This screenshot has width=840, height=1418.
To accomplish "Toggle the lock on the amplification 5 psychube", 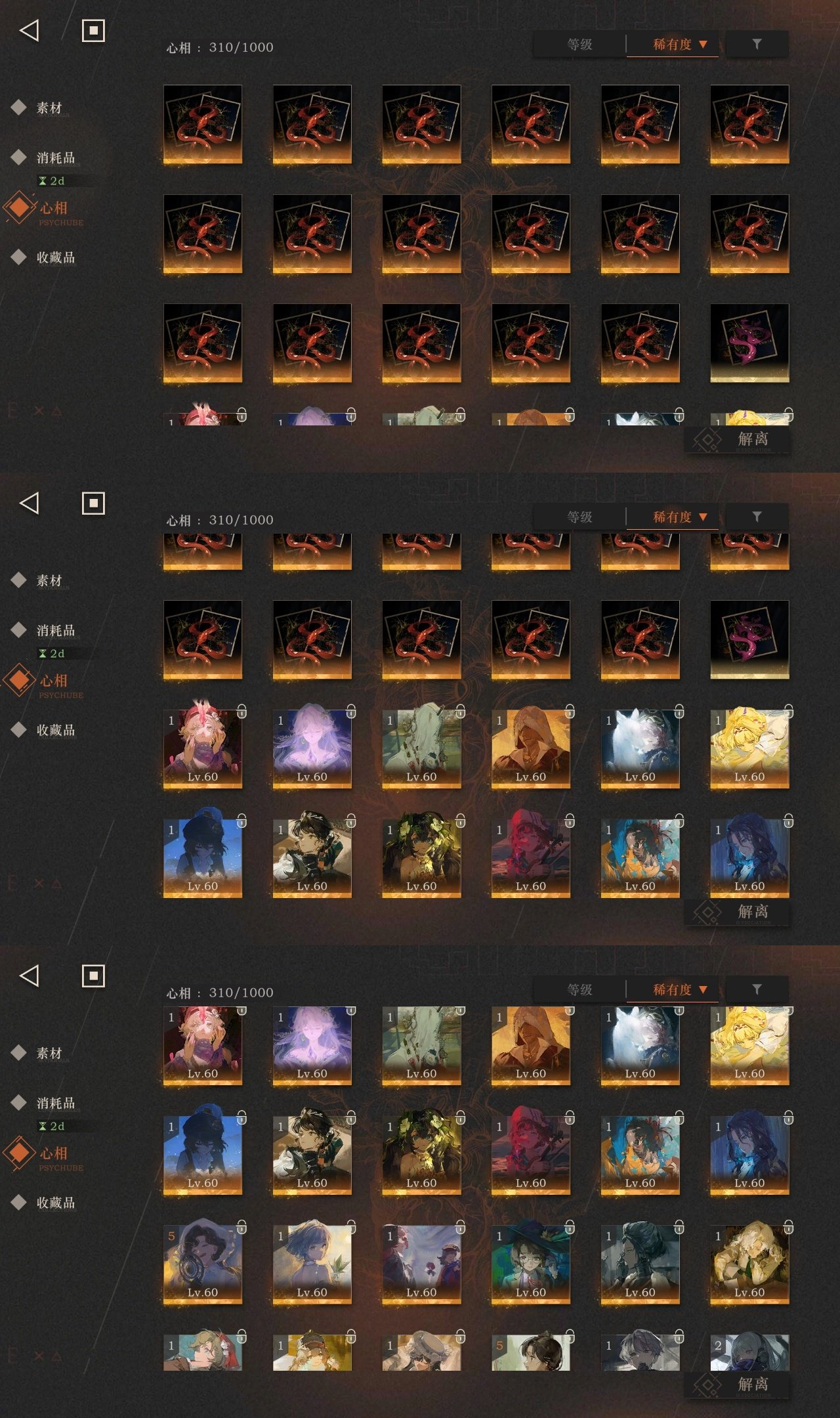I will pos(241,1226).
